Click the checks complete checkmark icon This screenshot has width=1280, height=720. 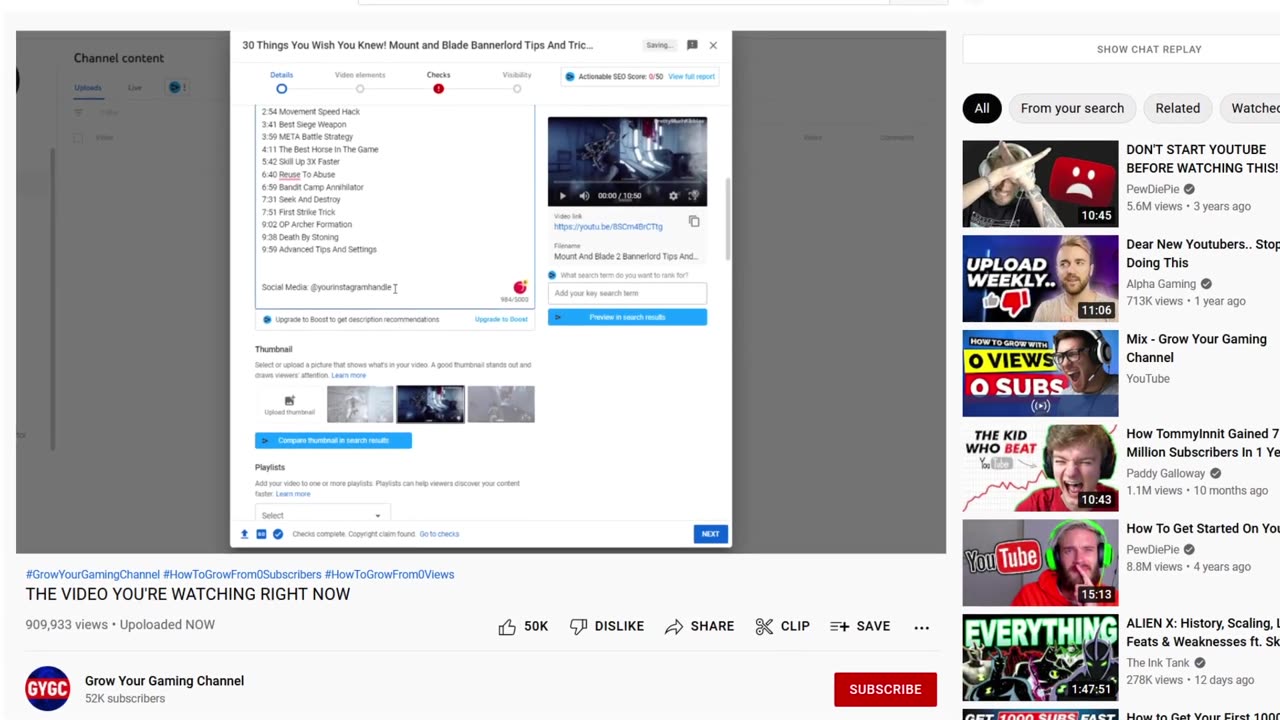[x=278, y=534]
